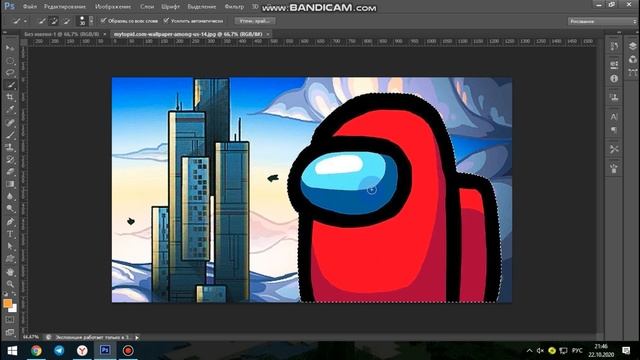Select the Dodge tool
This screenshot has height=360, width=640.
[10, 209]
